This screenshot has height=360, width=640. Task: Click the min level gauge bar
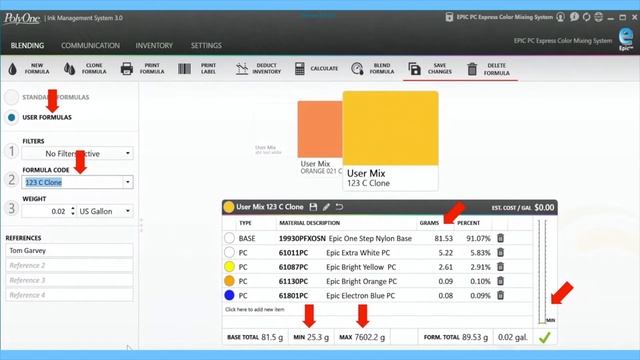coord(542,271)
